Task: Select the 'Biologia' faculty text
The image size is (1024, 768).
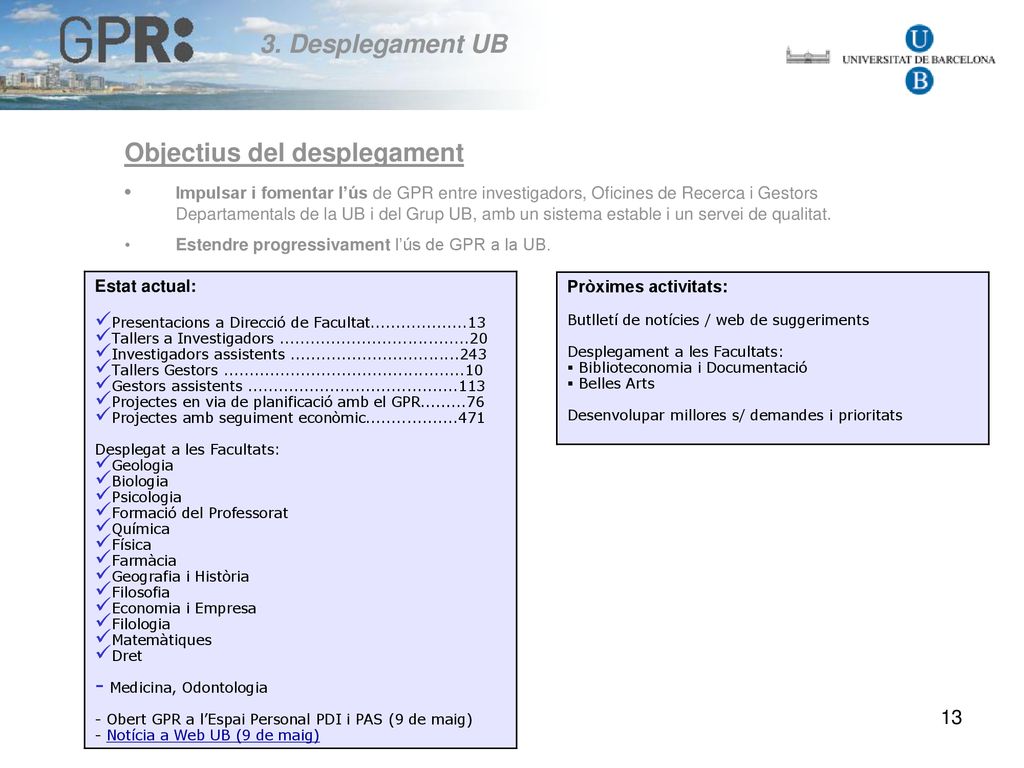Action: tap(140, 481)
